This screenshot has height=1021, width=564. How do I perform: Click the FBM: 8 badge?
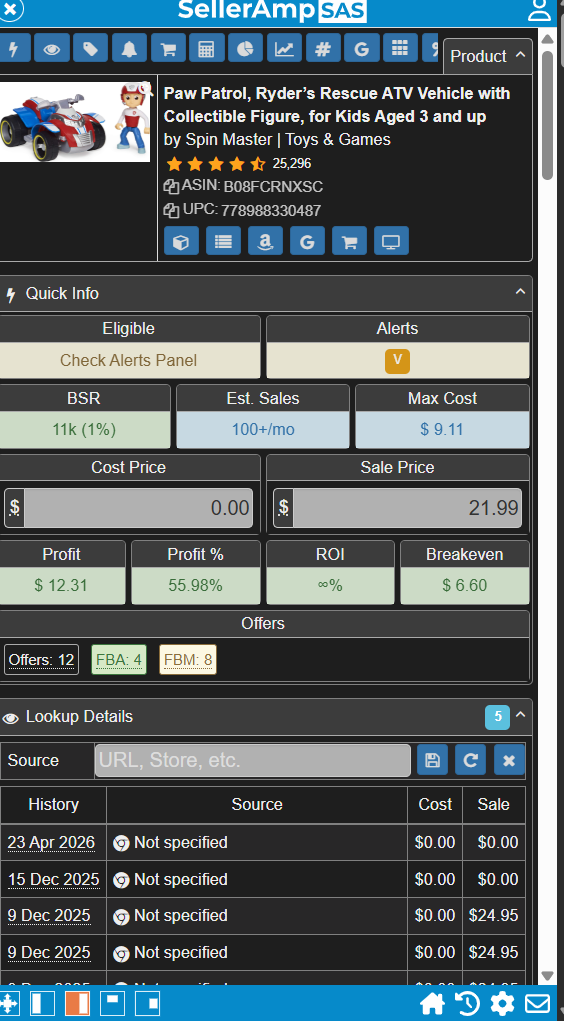click(188, 660)
